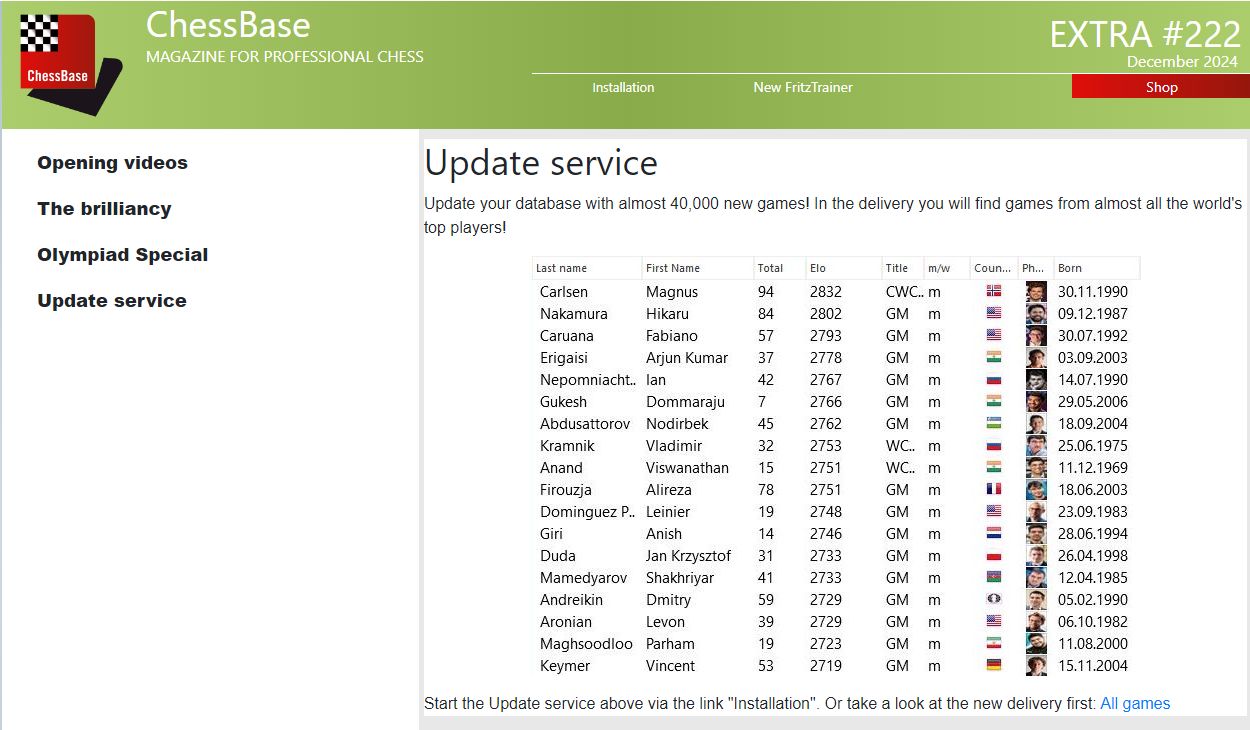
Task: Click the ChessBase logo icon
Action: [x=70, y=62]
